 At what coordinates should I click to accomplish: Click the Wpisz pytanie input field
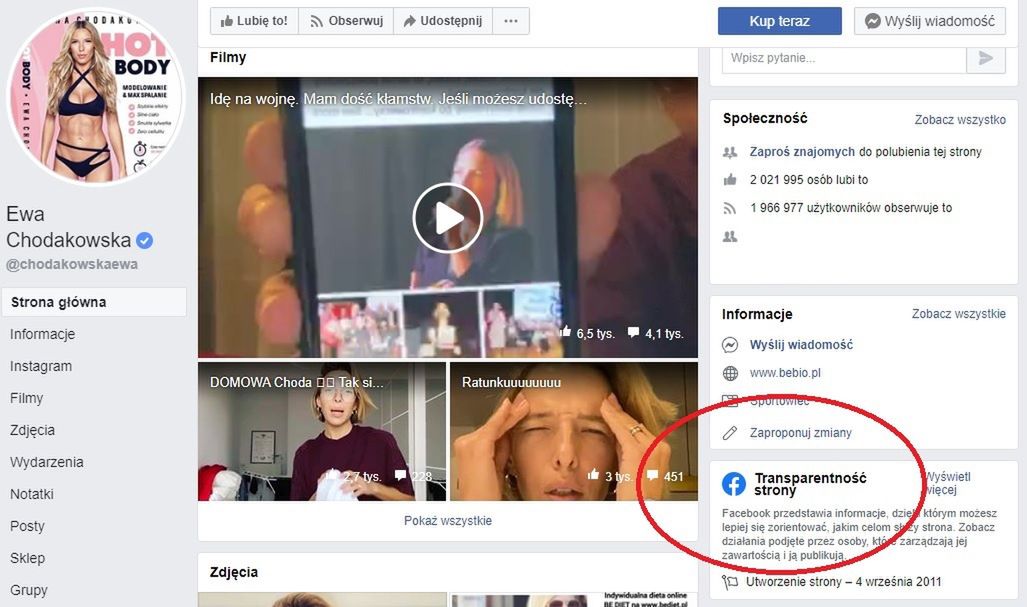pyautogui.click(x=844, y=58)
